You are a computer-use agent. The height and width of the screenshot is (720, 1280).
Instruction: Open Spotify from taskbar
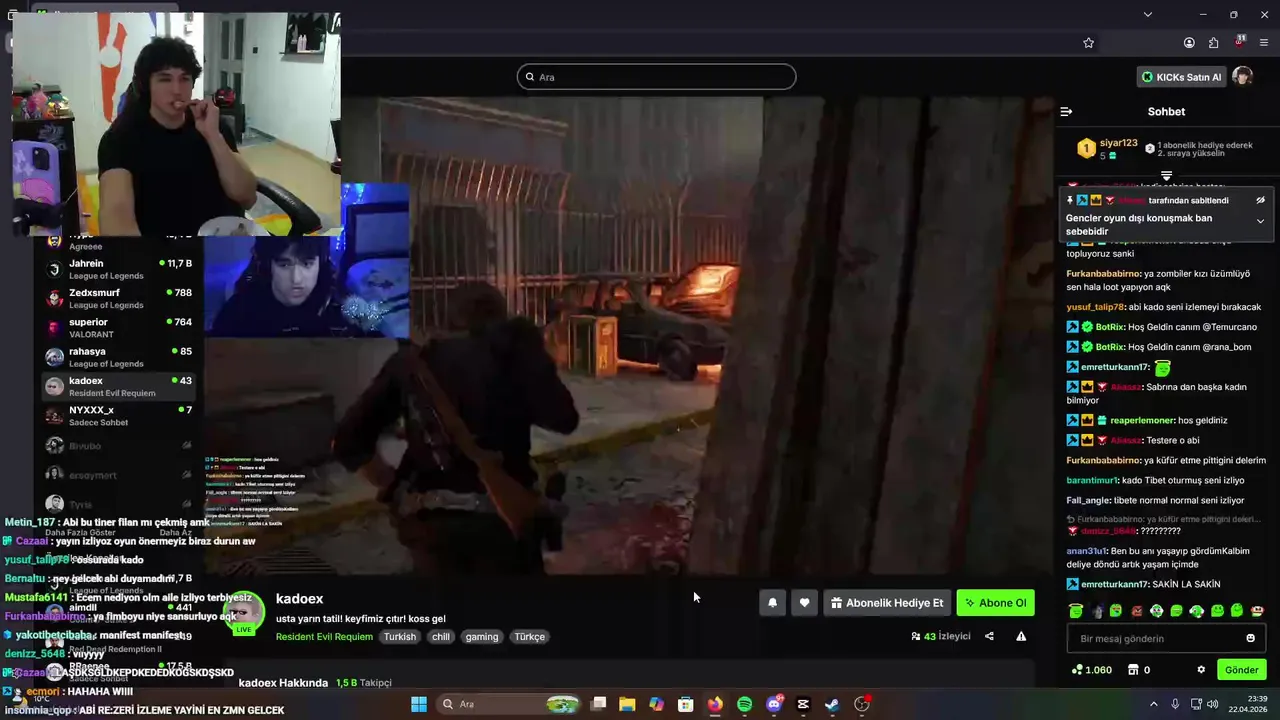click(x=744, y=704)
